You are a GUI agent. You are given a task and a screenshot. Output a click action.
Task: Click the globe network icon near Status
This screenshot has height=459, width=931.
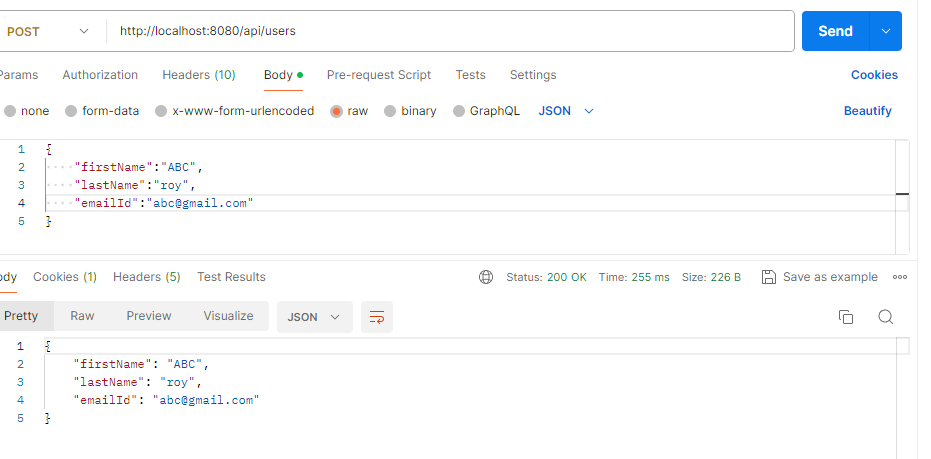pos(486,277)
